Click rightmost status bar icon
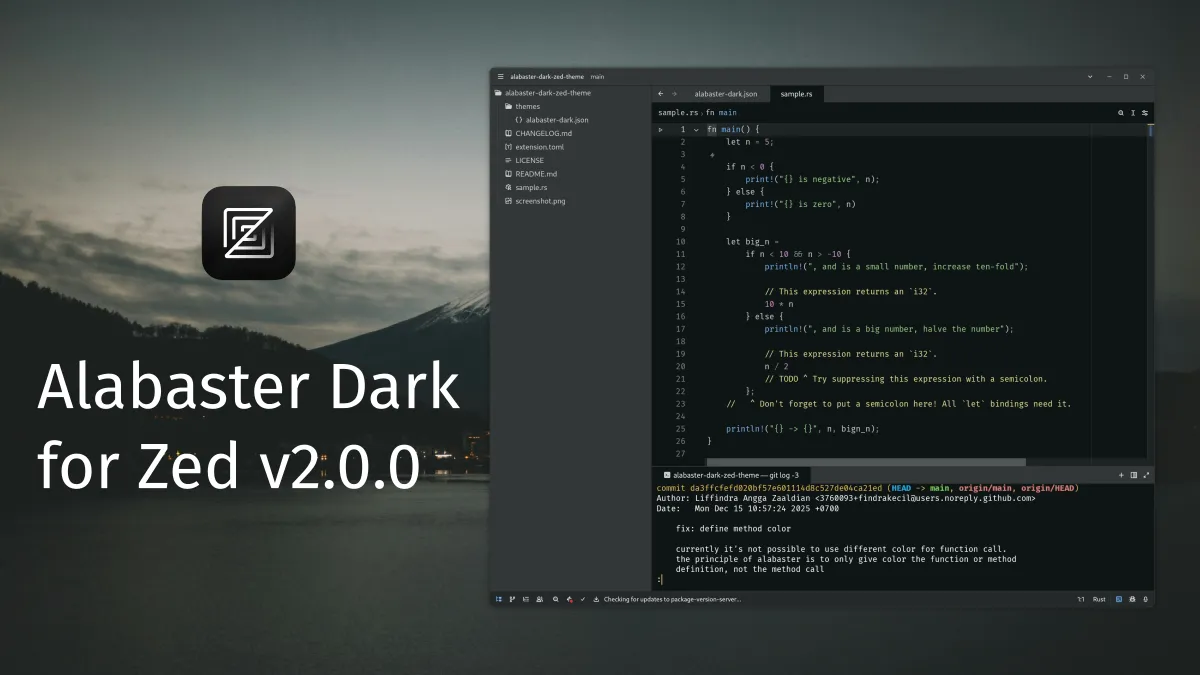The image size is (1200, 675). coord(1145,599)
